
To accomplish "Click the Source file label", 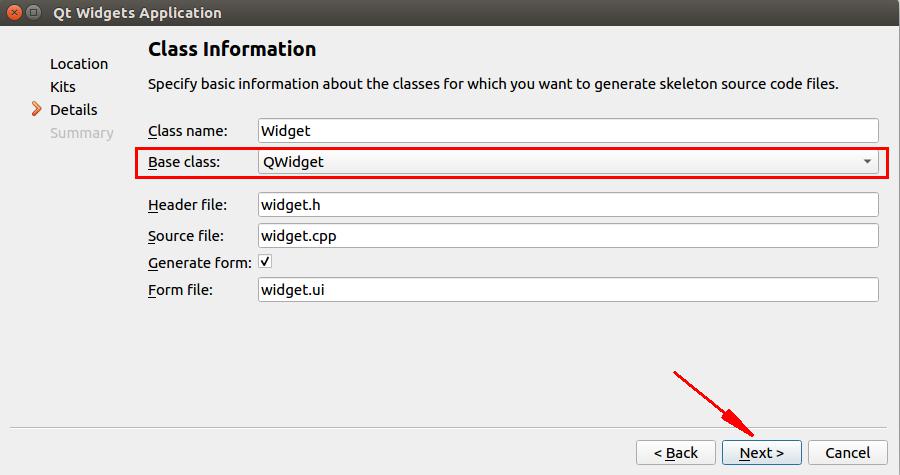I will tap(185, 236).
